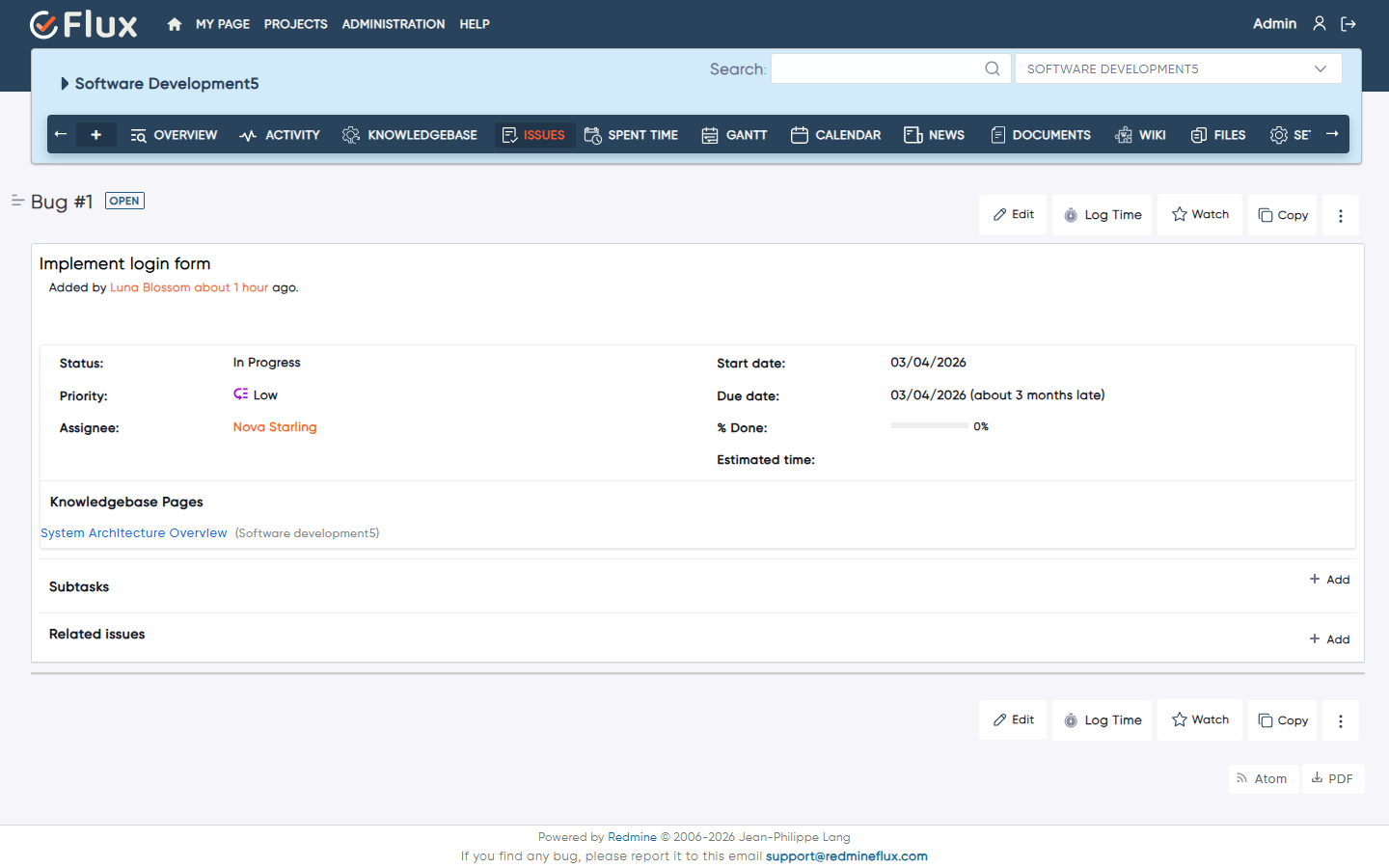This screenshot has height=868, width=1389.
Task: Open the user profile icon
Action: click(x=1320, y=23)
